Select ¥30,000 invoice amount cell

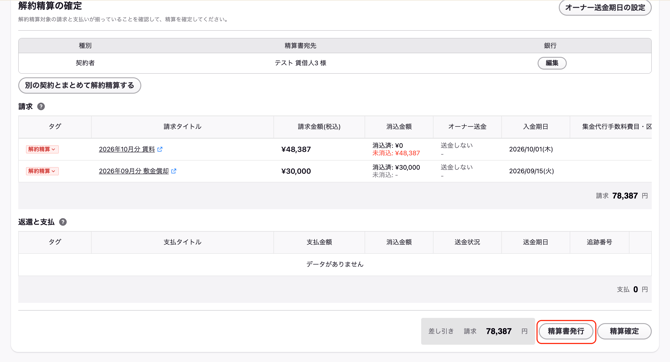tap(296, 171)
